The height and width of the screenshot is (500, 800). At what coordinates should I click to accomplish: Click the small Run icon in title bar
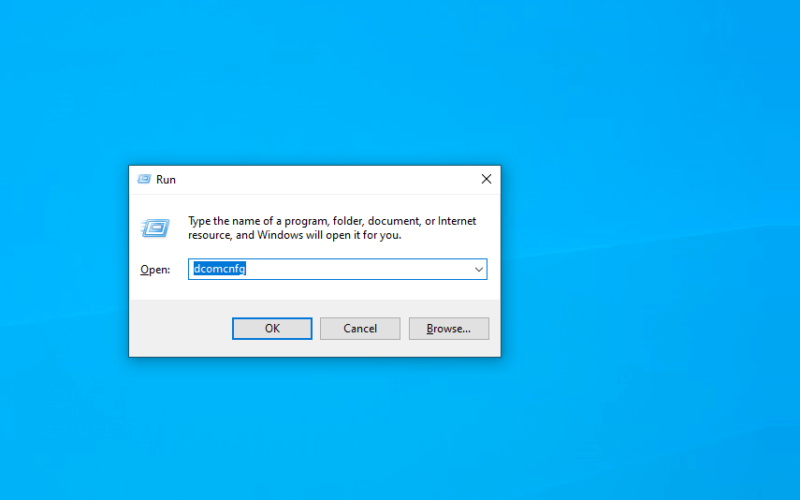point(144,179)
